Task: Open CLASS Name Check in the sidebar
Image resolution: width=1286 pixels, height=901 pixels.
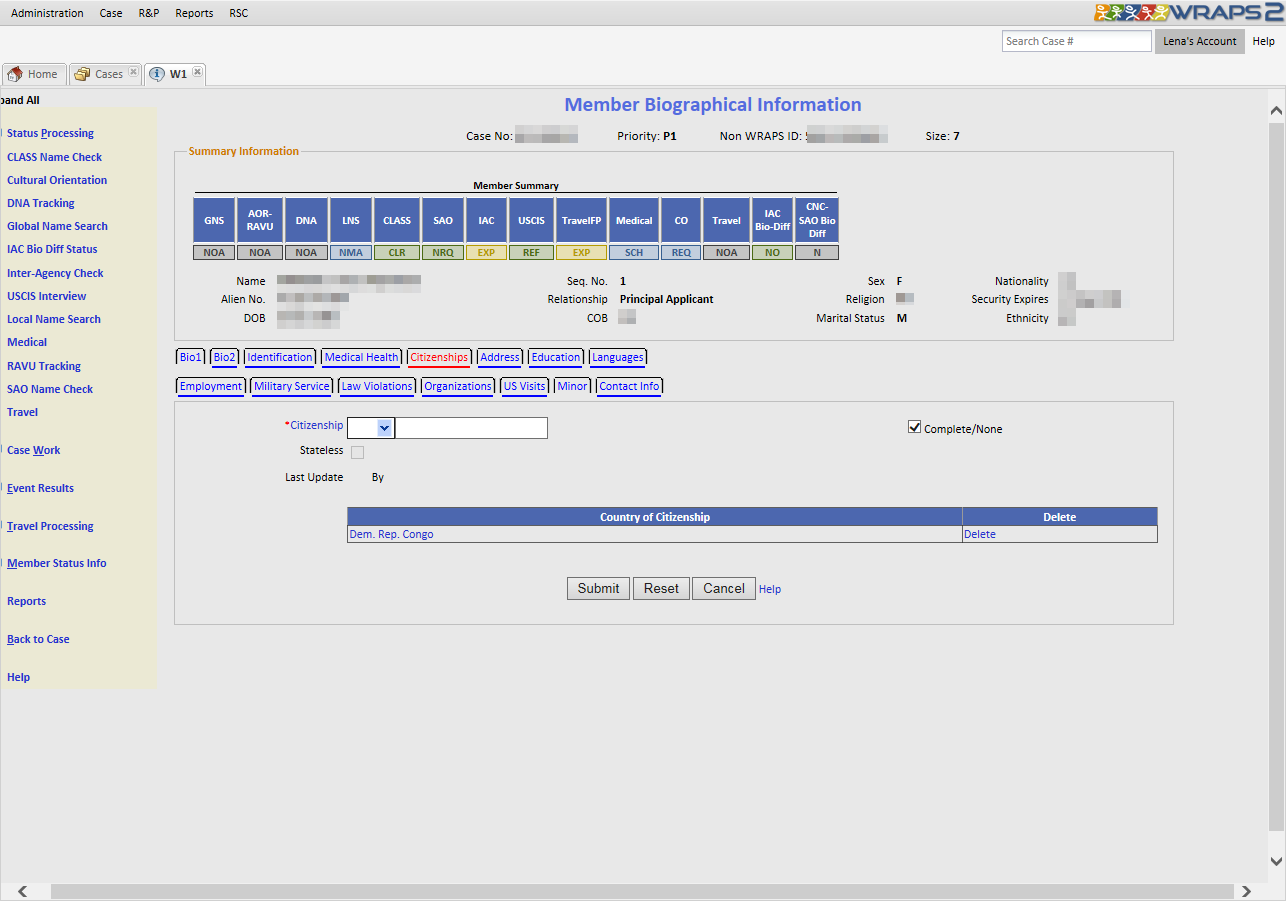Action: [54, 157]
